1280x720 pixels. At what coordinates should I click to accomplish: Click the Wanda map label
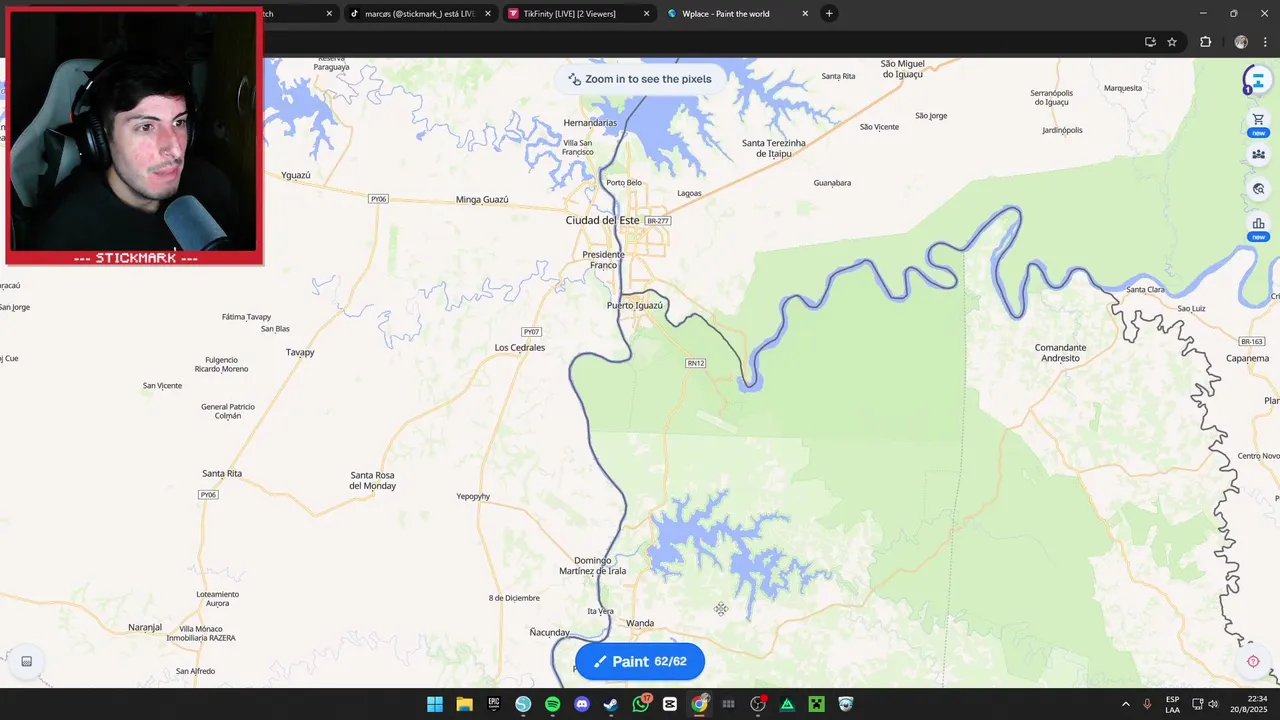point(640,623)
